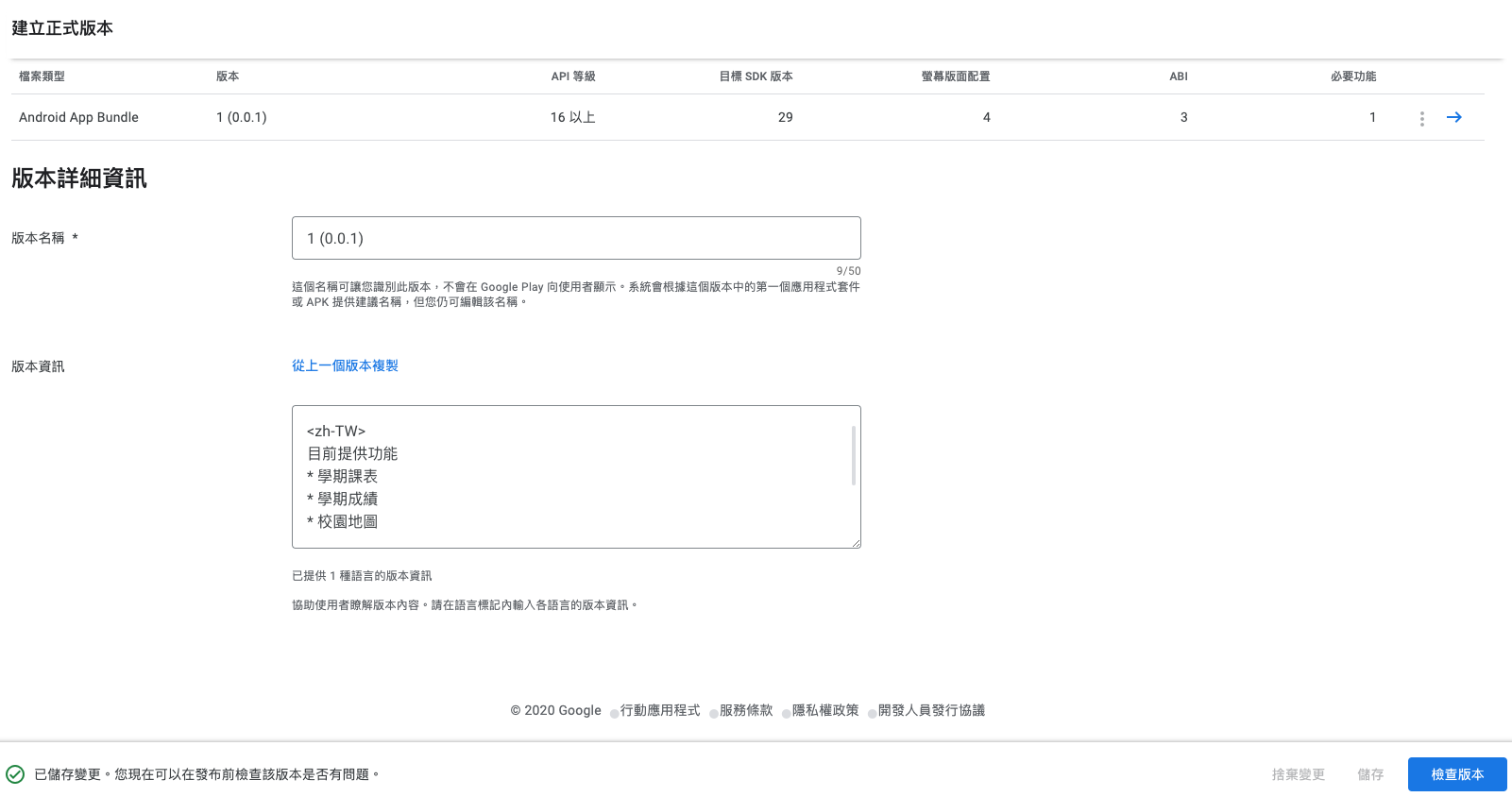Click the API 等級 column header
The width and height of the screenshot is (1512, 797).
tap(573, 76)
